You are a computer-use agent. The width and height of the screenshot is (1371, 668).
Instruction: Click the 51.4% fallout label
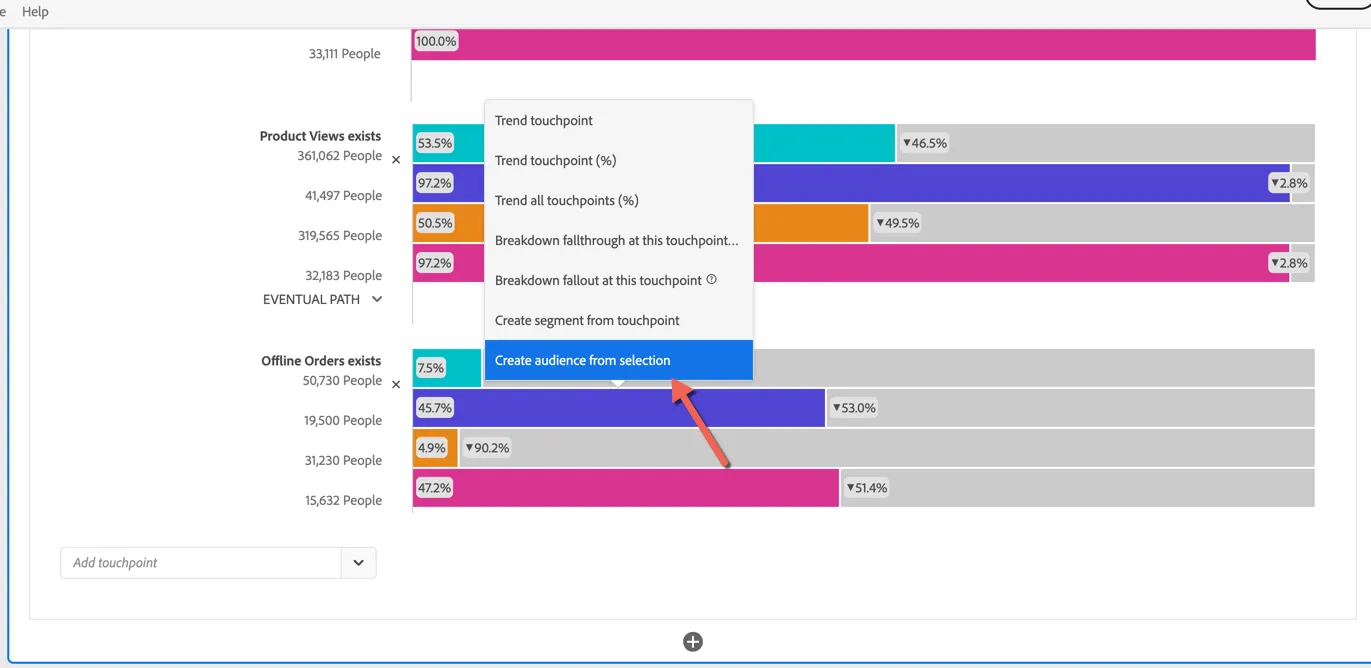tap(866, 488)
